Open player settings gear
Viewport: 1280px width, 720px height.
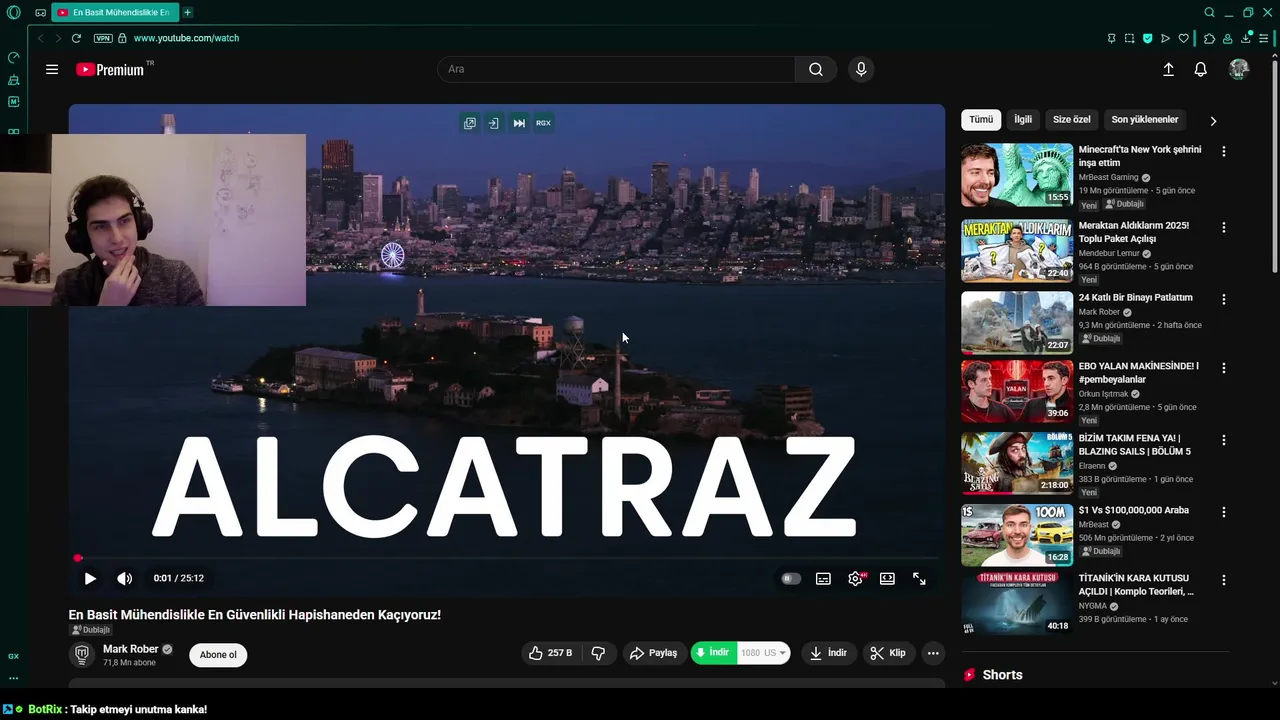point(855,578)
